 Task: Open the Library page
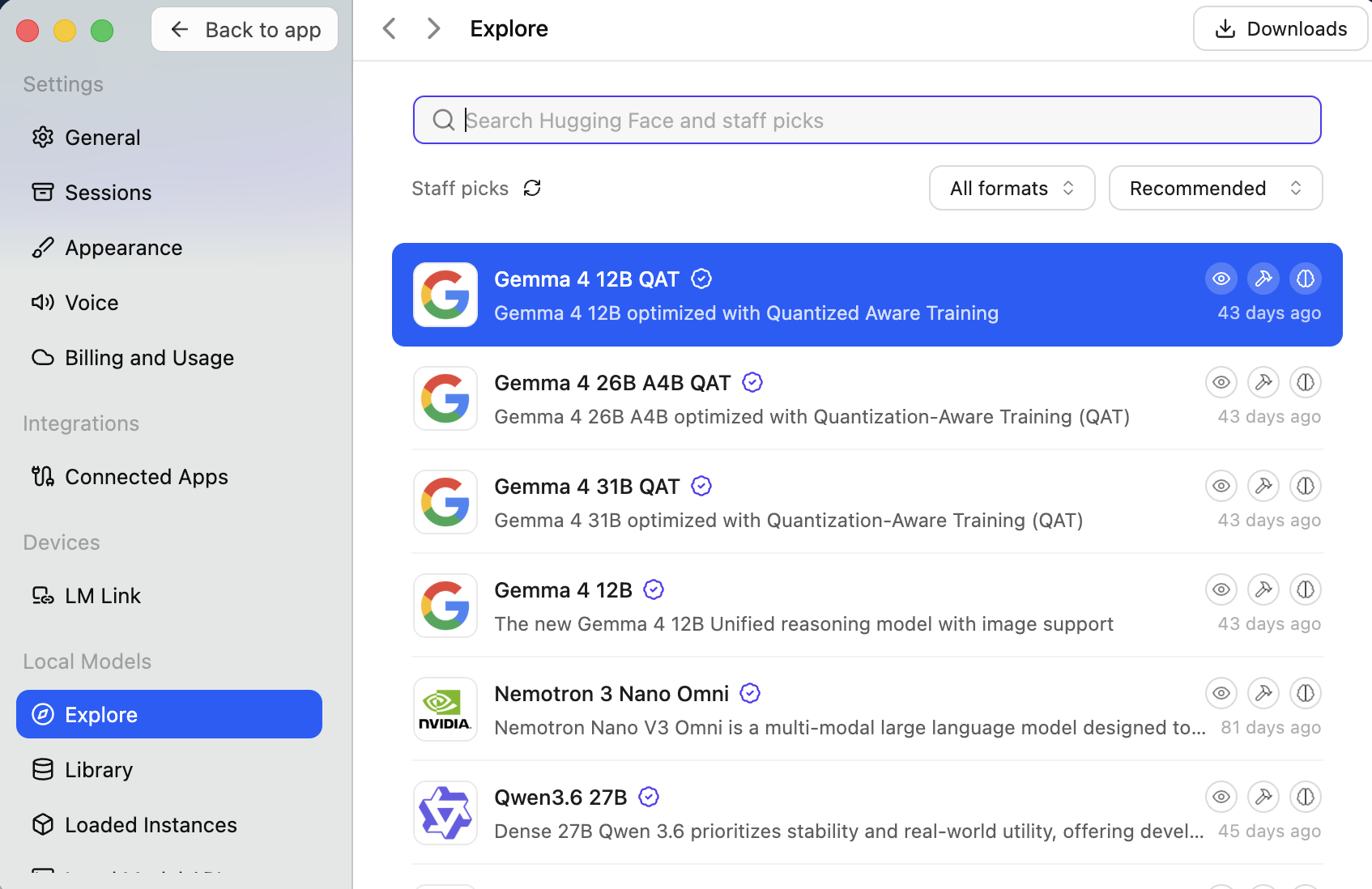coord(169,770)
